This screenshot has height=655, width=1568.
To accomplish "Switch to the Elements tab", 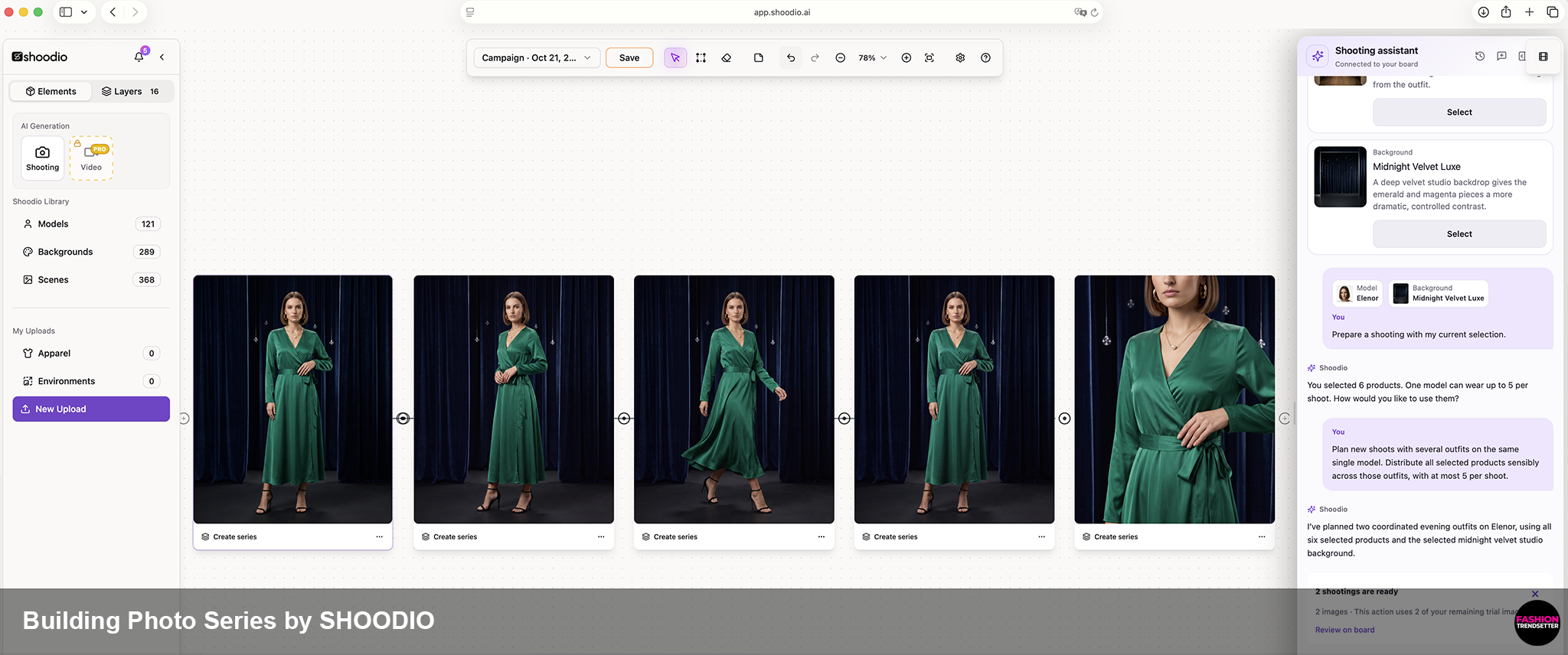I will coord(51,91).
